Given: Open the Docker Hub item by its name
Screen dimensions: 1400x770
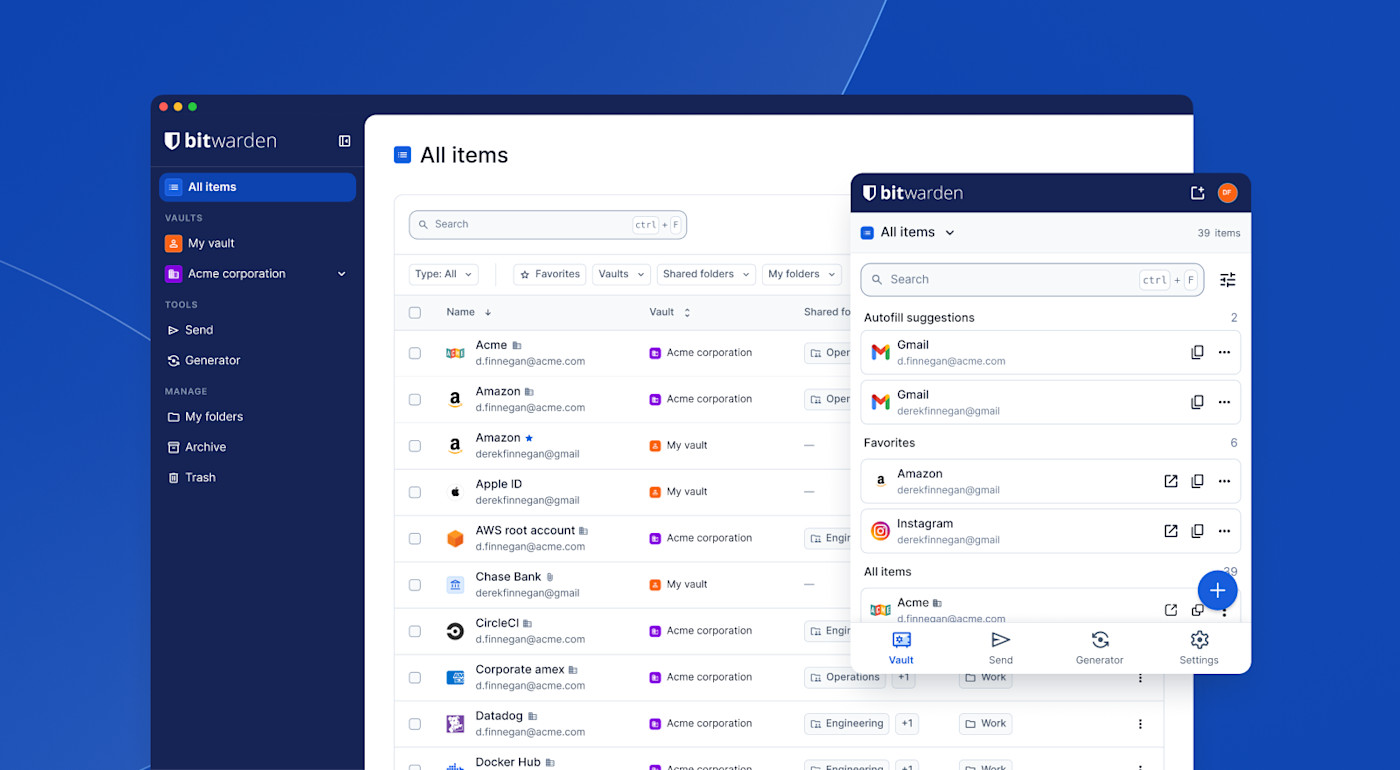Looking at the screenshot, I should [508, 762].
